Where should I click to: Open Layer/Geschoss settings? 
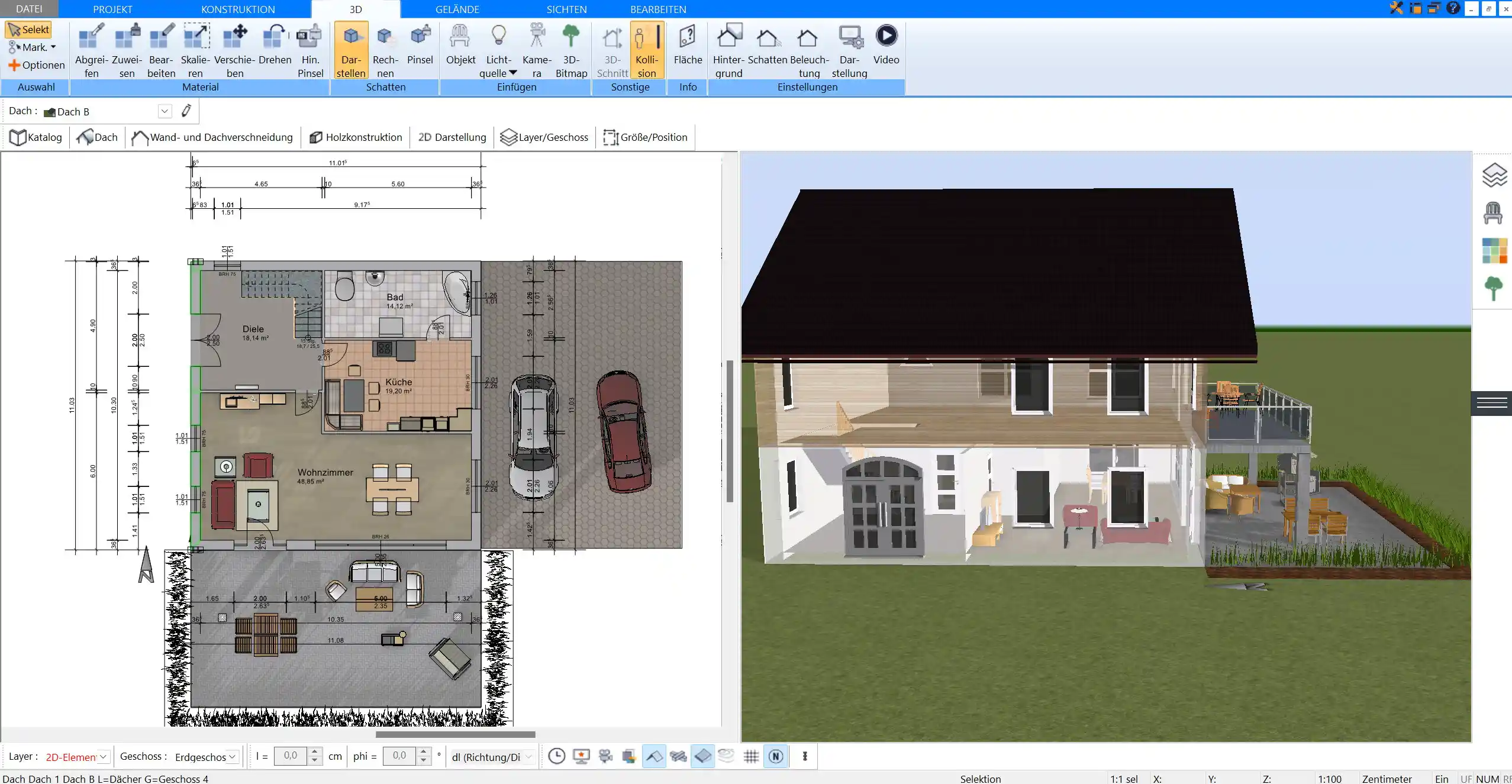point(544,137)
